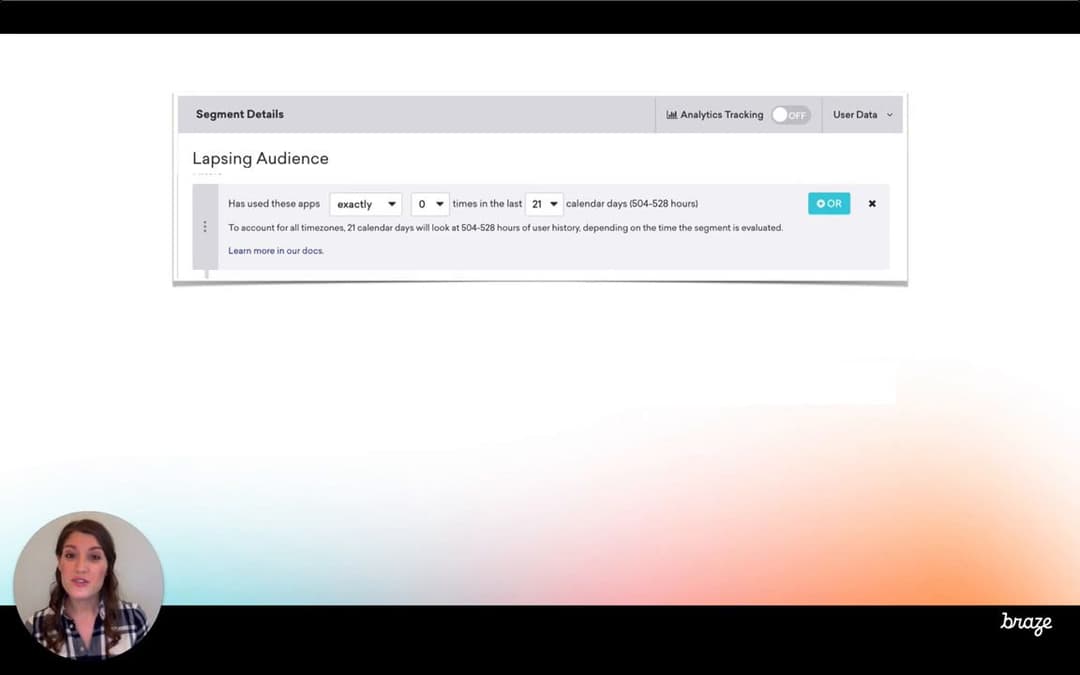Turn on the Analytics Tracking toggle

point(790,115)
